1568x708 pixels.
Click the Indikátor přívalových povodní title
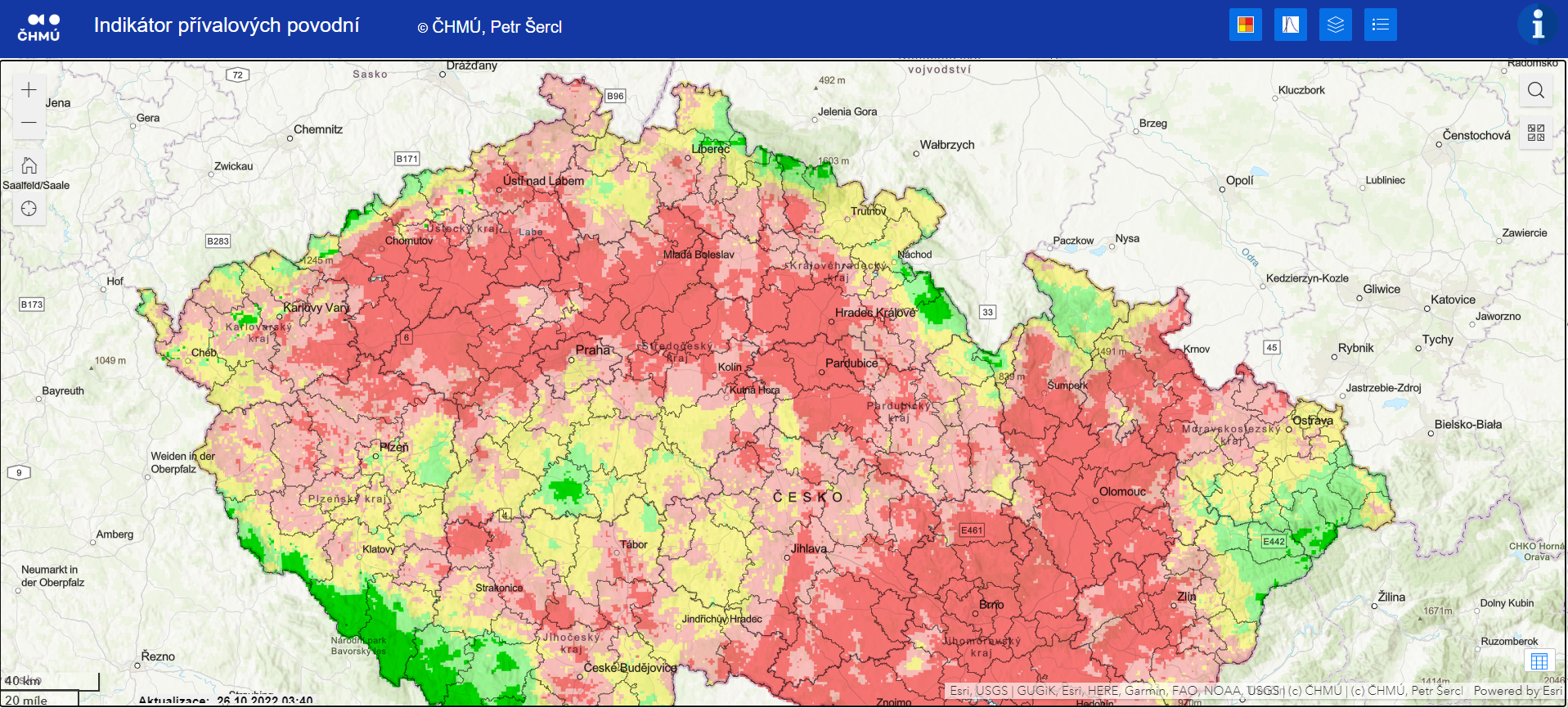[x=227, y=25]
